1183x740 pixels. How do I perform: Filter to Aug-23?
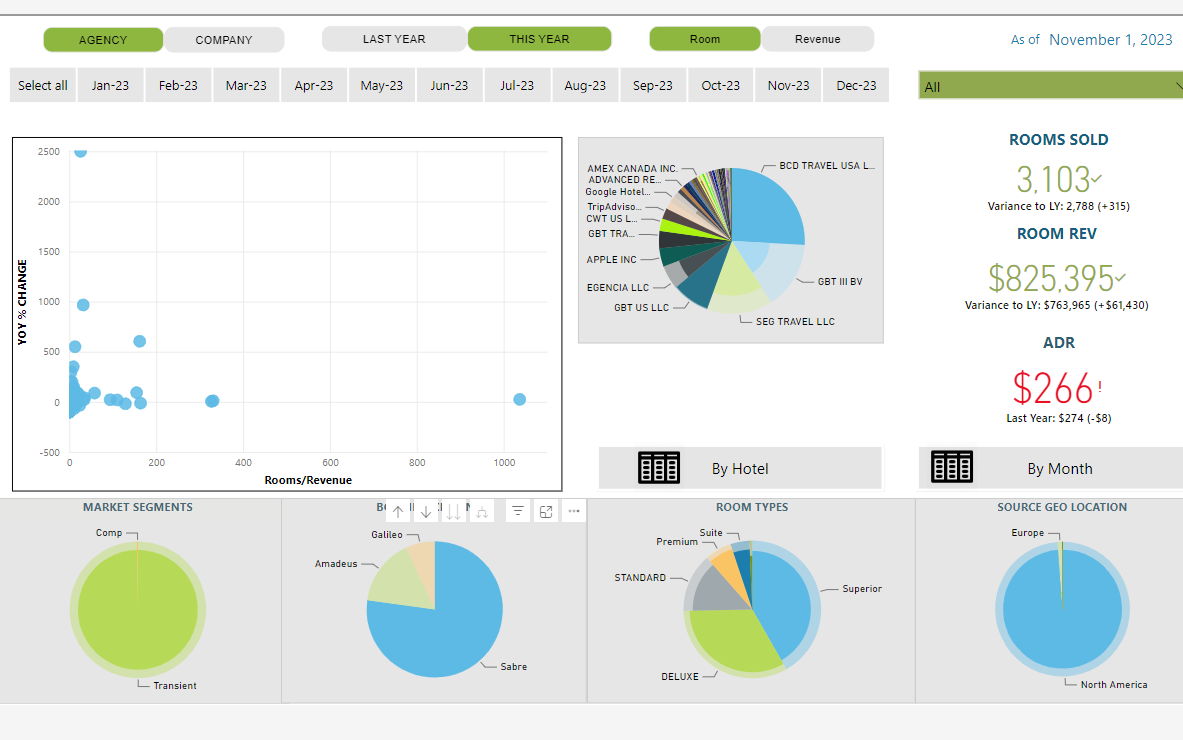tap(585, 85)
